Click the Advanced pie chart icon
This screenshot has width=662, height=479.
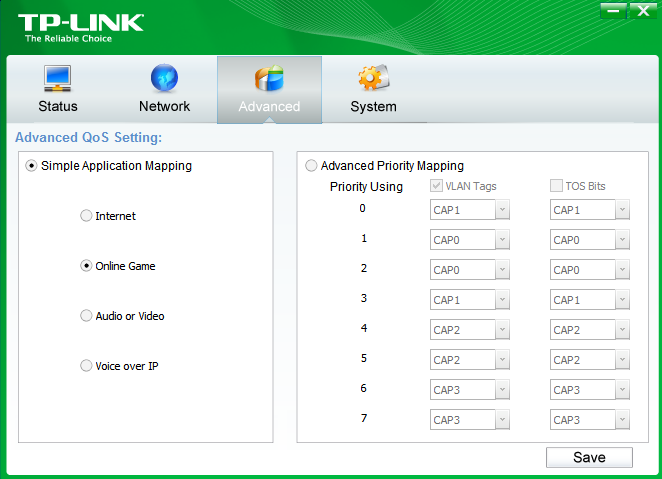(x=269, y=78)
